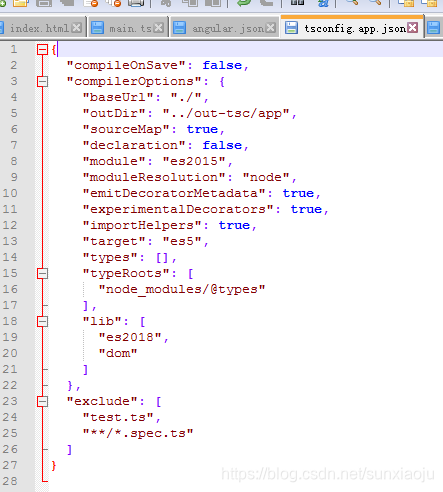The image size is (443, 492).
Task: Collapse the typeRoots array fold marker
Action: [42, 274]
